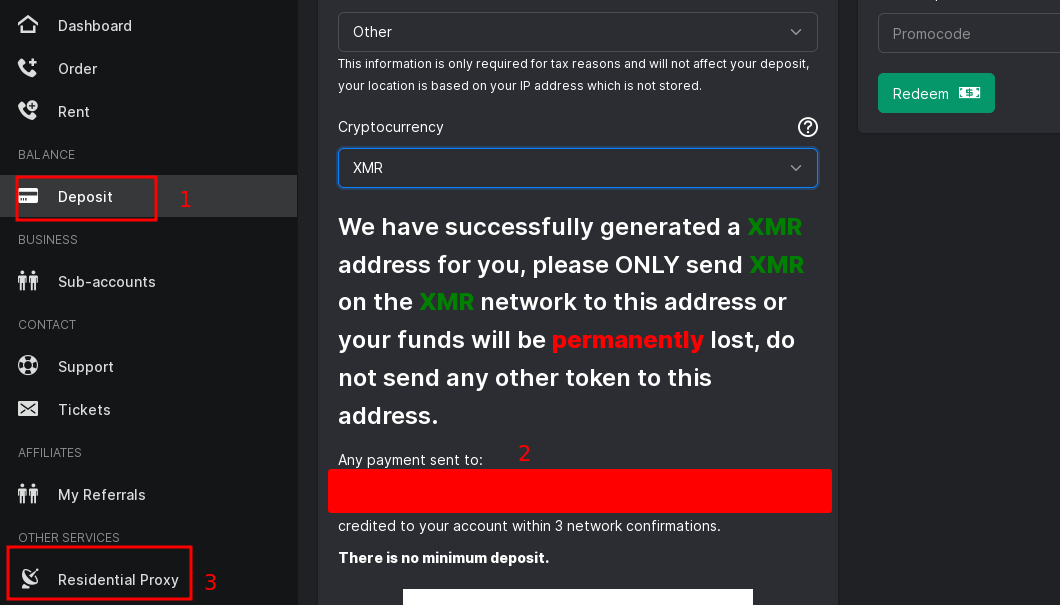The height and width of the screenshot is (605, 1060).
Task: Click the Rent phone icon
Action: pyautogui.click(x=28, y=111)
